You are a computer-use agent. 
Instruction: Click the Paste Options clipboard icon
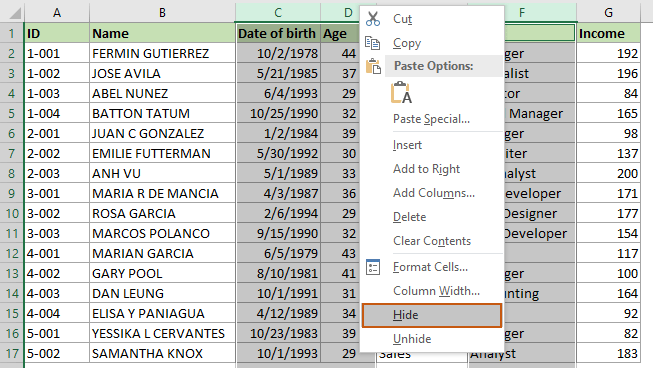(373, 66)
